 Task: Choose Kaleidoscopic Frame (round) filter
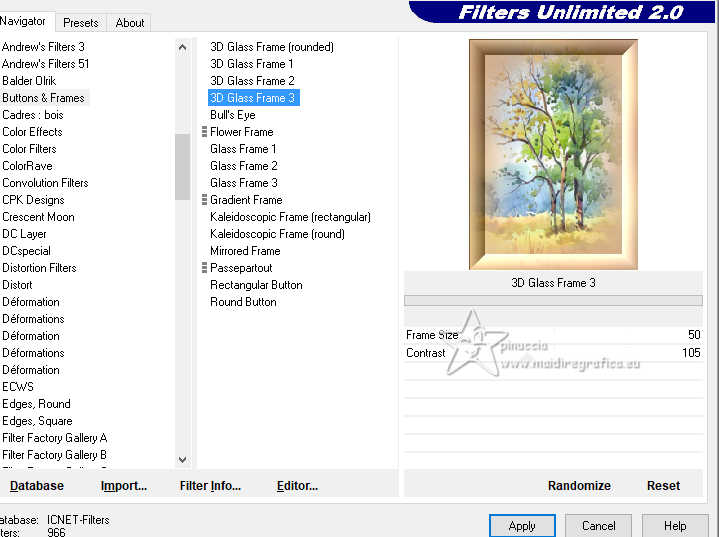click(277, 234)
